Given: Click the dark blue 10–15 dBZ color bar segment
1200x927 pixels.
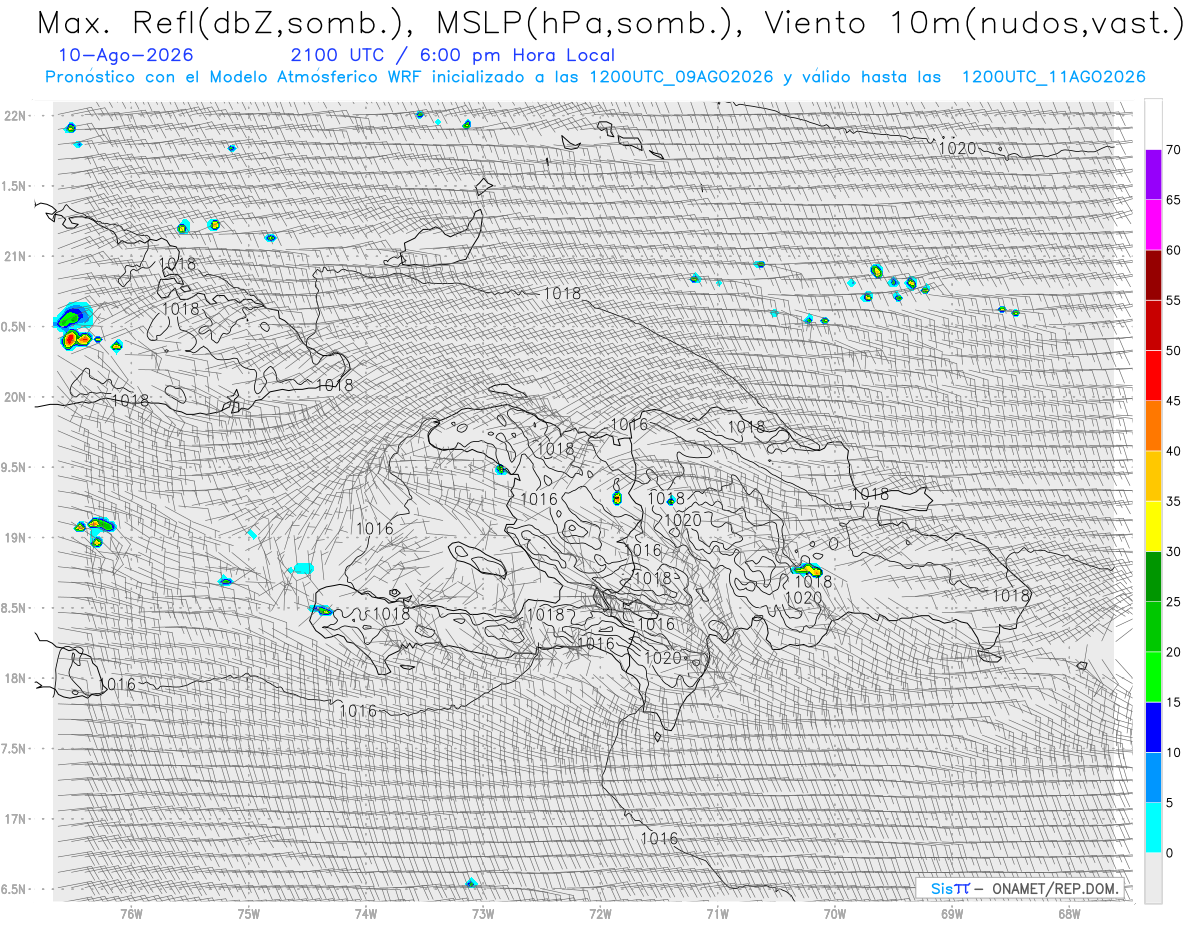Looking at the screenshot, I should 1153,727.
